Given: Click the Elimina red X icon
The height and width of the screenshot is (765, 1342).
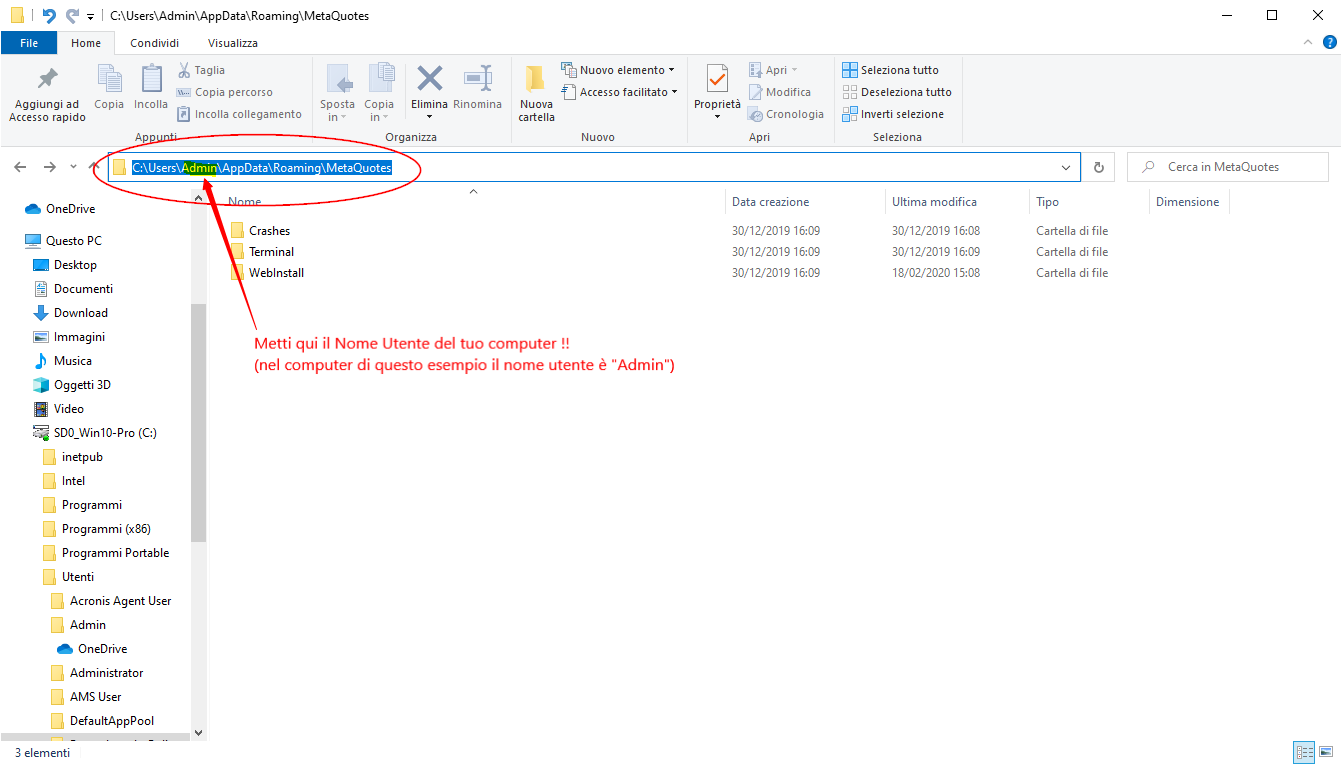Looking at the screenshot, I should point(430,78).
